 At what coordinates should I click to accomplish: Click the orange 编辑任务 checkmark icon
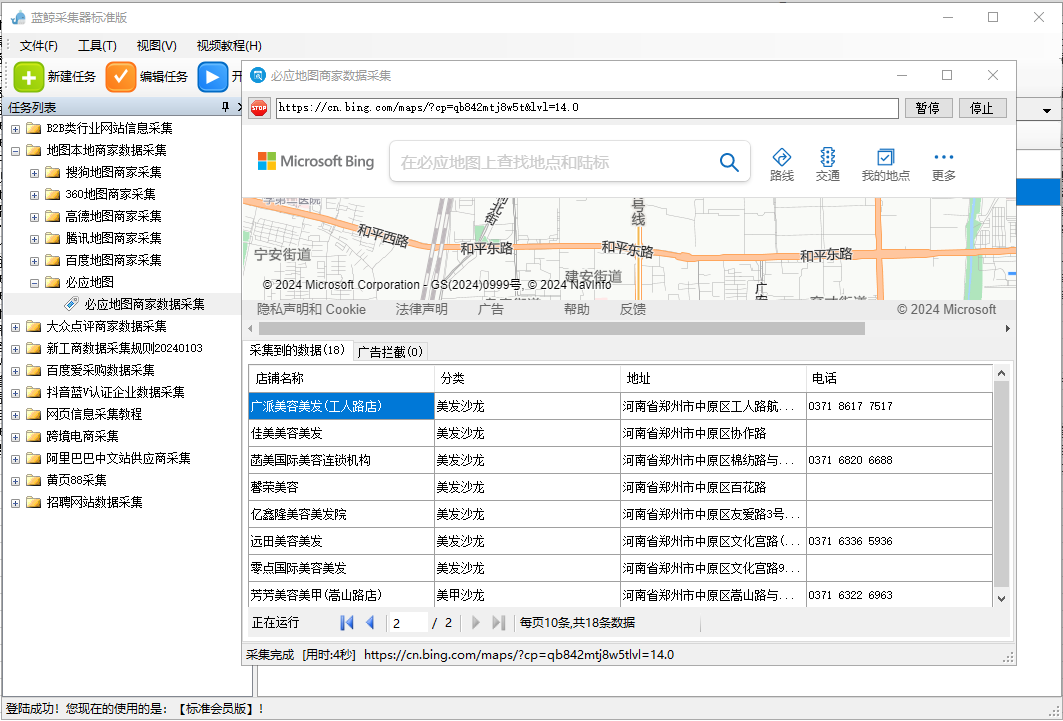(121, 77)
